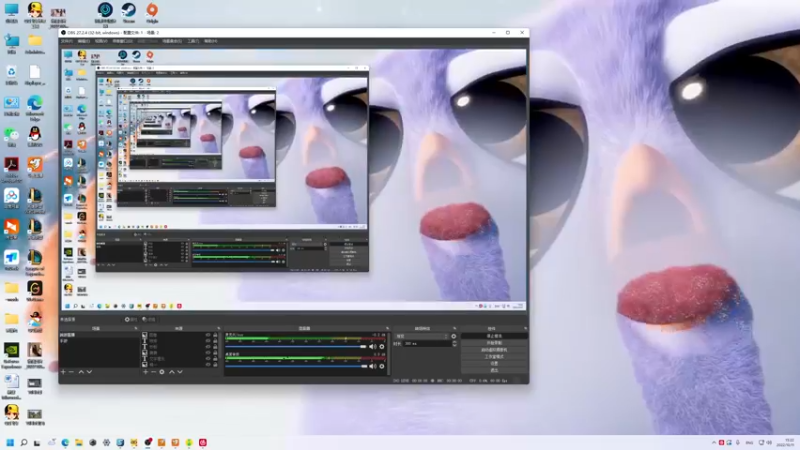Move the selected scene up
800x450 pixels.
(x=81, y=372)
